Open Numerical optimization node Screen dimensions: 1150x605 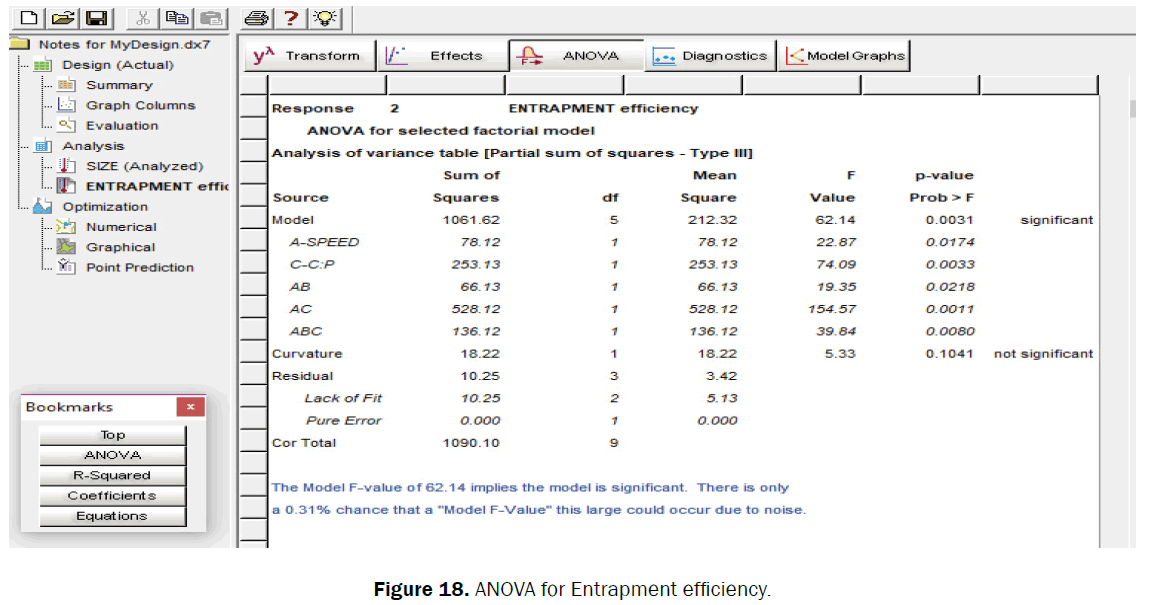tap(120, 227)
